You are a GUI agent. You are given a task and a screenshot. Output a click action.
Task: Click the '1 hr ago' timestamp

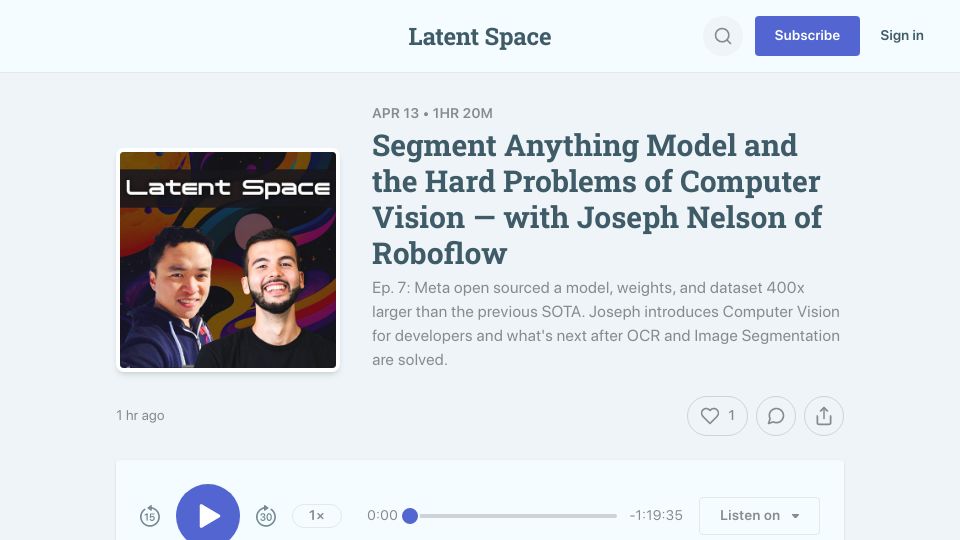point(140,416)
